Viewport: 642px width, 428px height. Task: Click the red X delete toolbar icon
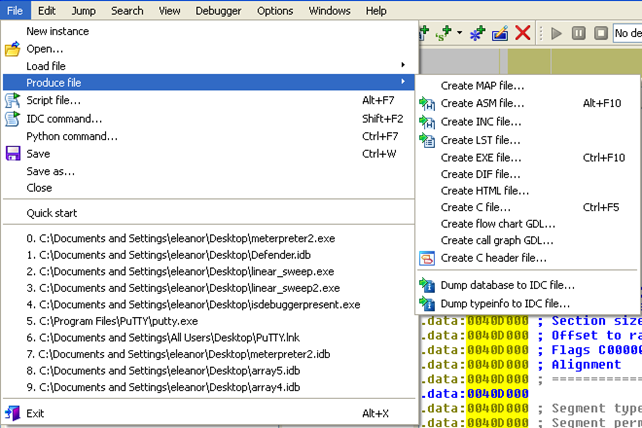coord(522,34)
